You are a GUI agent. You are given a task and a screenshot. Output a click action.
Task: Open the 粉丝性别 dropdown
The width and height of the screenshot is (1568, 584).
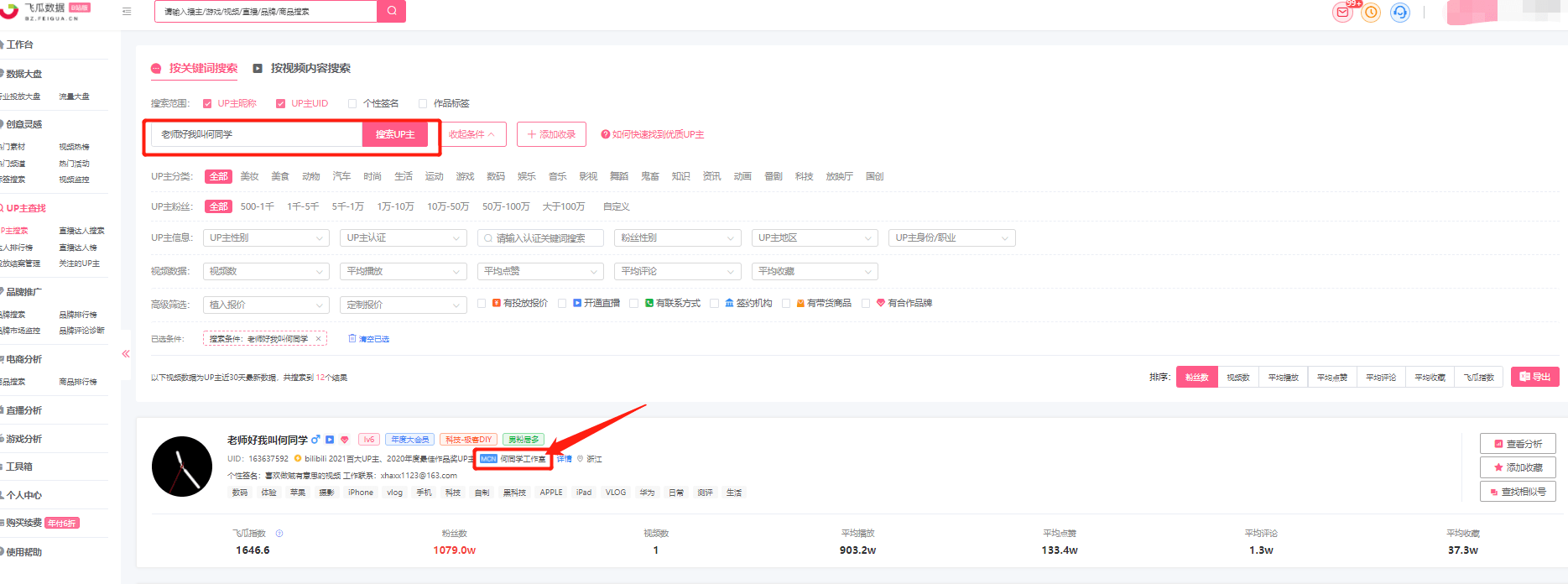[678, 238]
